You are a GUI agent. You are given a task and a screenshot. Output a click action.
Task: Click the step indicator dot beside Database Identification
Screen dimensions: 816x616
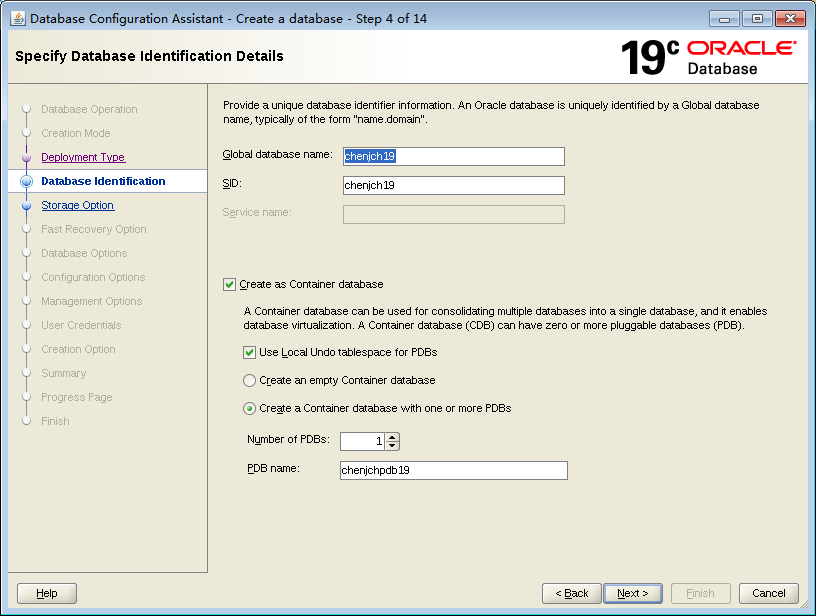(27, 181)
